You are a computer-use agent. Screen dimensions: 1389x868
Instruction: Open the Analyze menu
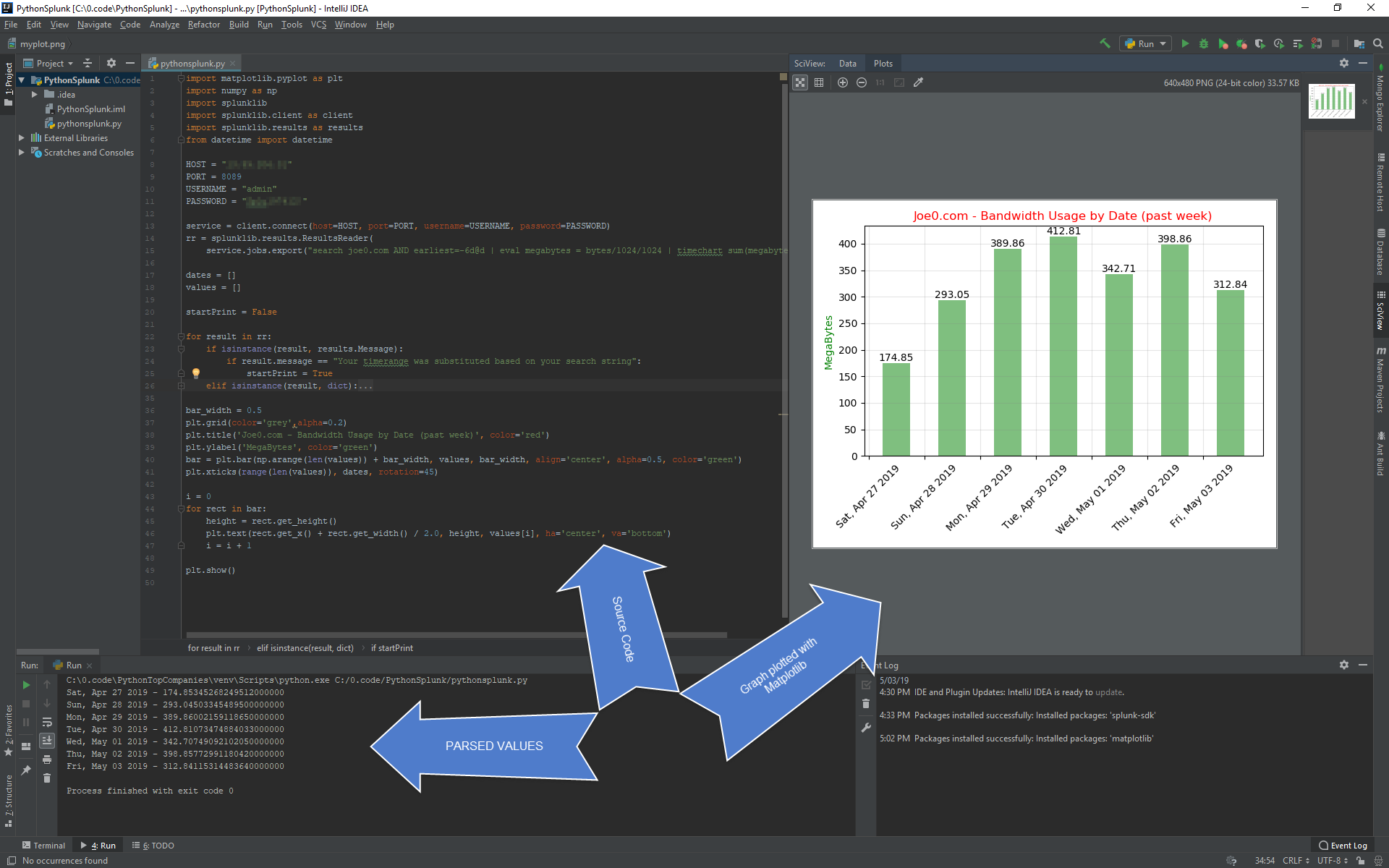(164, 25)
